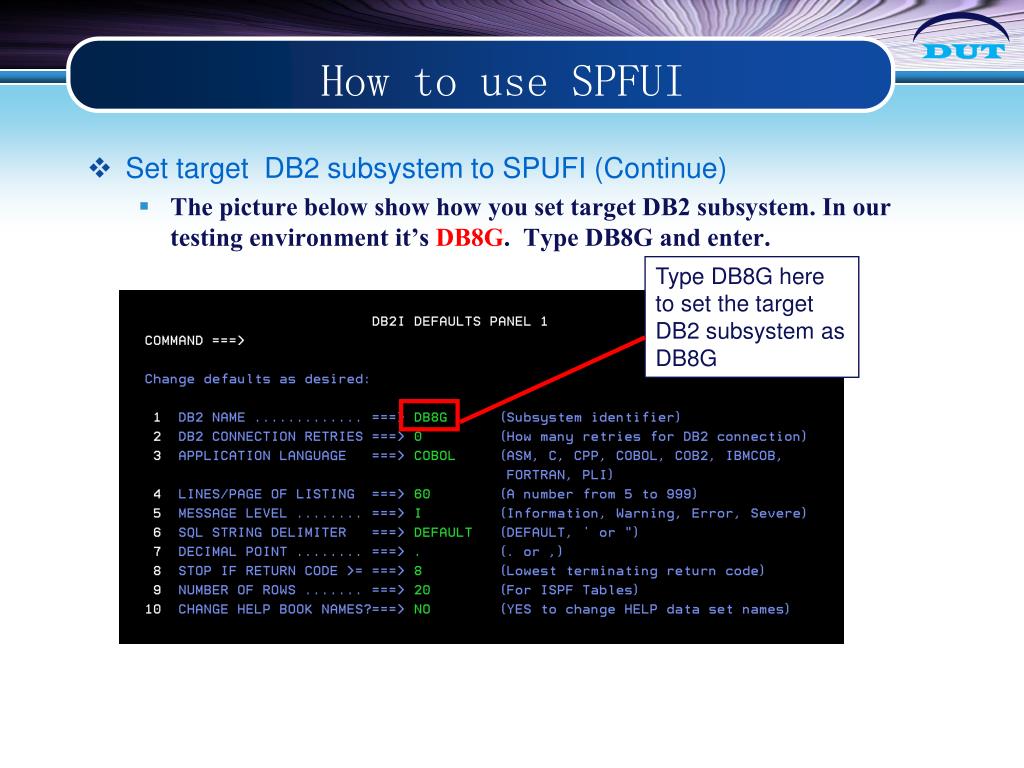Click the DB2 NAME field value DB8G
Viewport: 1024px width, 768px height.
430,417
